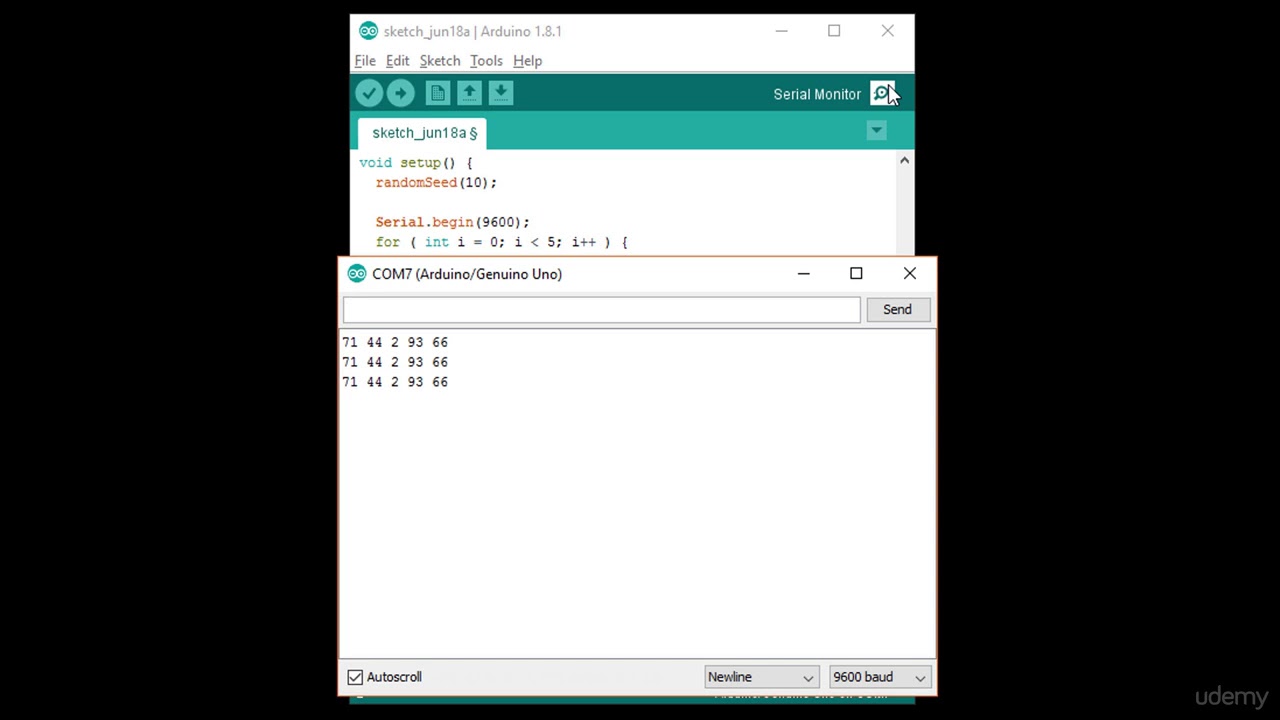1280x720 pixels.
Task: Click the Send button in the serial monitor
Action: pos(897,310)
